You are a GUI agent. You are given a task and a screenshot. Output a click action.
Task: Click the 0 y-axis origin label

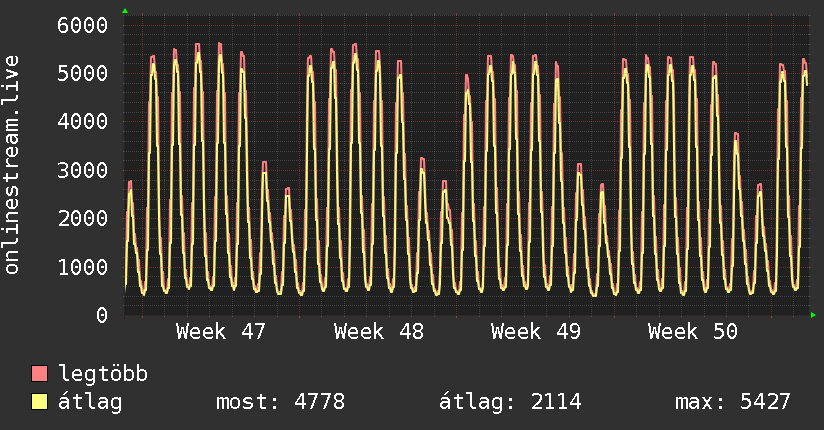coord(101,315)
